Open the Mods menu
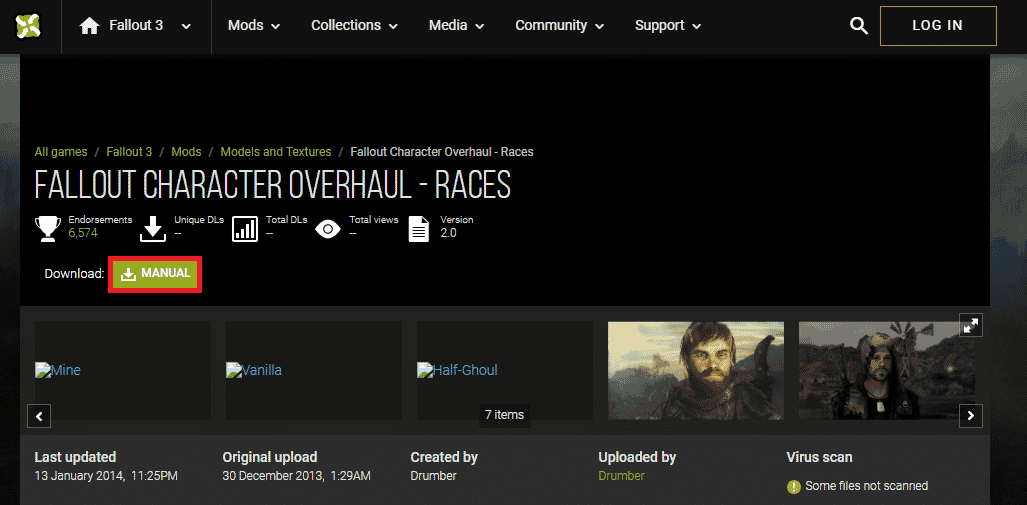1027x505 pixels. (254, 26)
